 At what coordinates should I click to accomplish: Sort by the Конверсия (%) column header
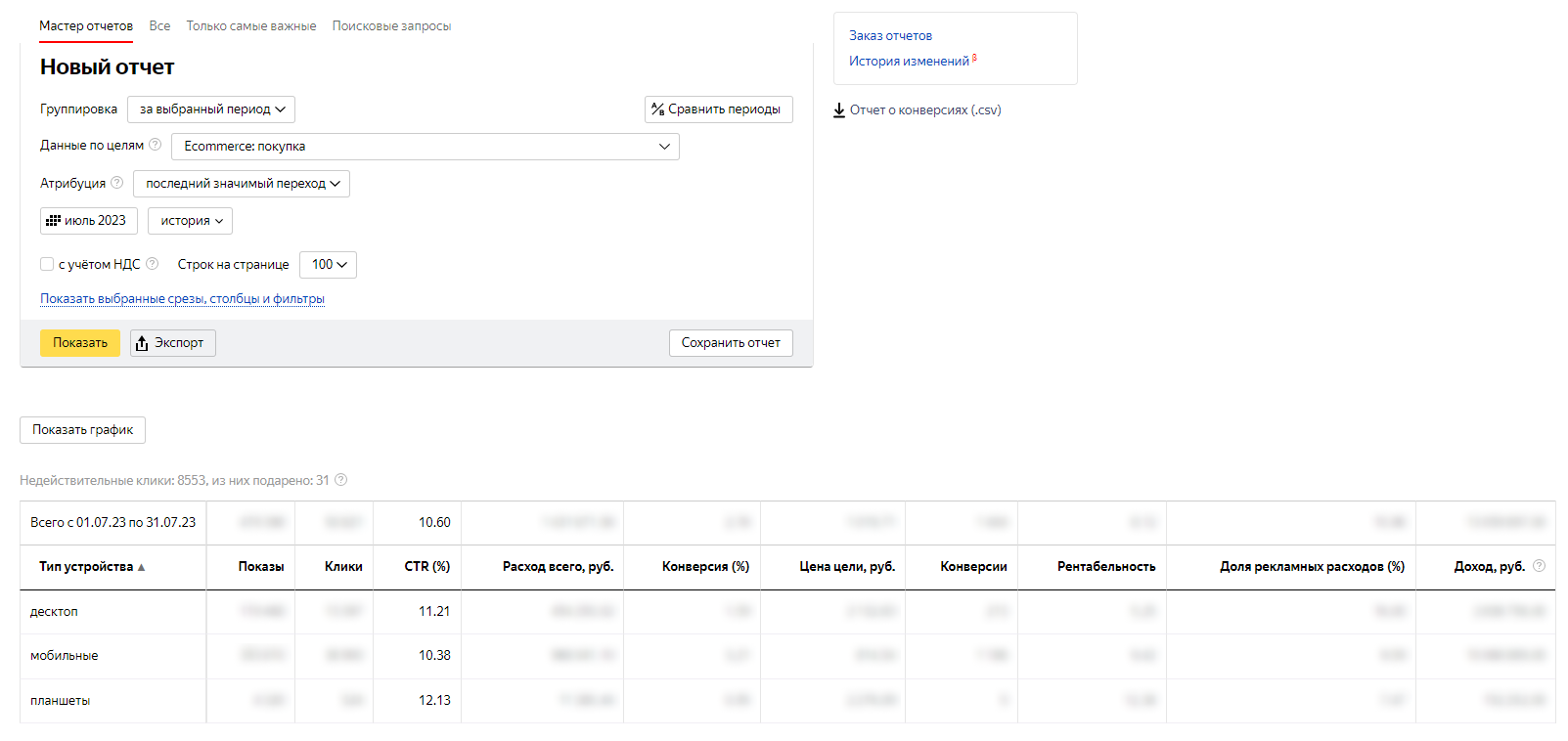(x=705, y=567)
